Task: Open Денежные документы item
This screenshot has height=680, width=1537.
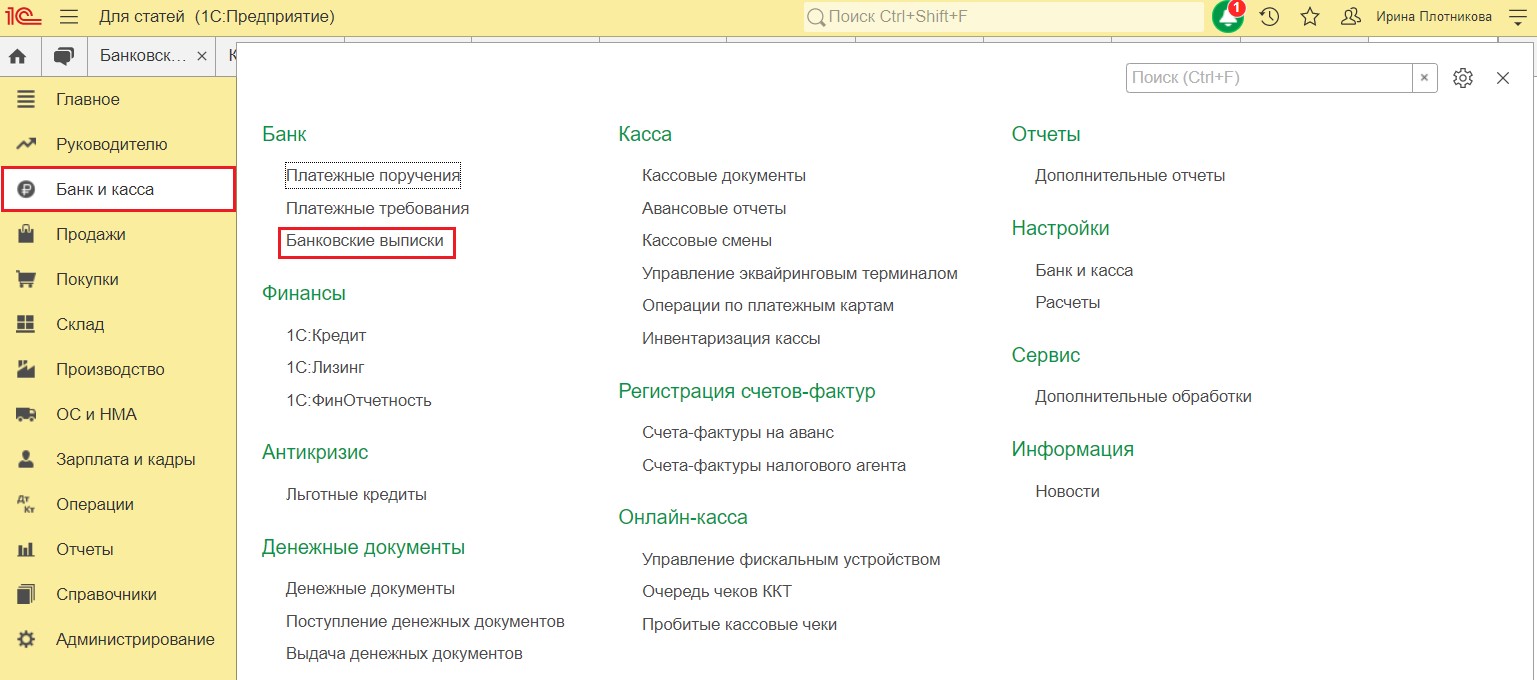Action: [x=370, y=588]
